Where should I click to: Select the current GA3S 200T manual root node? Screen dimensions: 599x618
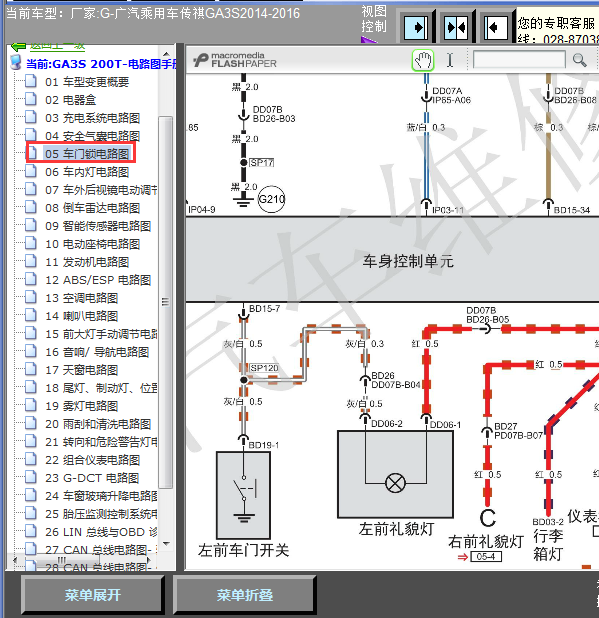[101, 64]
